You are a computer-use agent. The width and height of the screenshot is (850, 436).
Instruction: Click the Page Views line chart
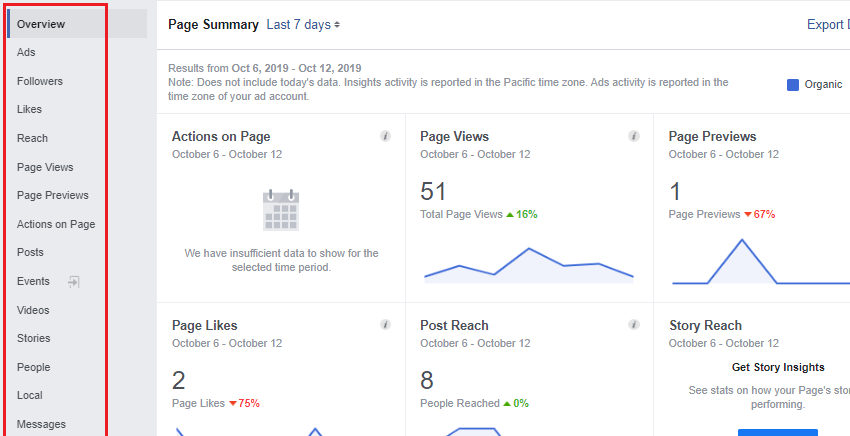pyautogui.click(x=529, y=266)
